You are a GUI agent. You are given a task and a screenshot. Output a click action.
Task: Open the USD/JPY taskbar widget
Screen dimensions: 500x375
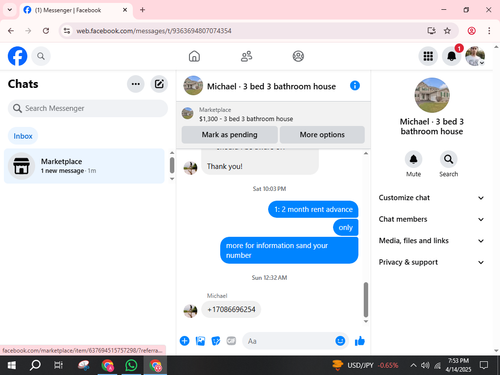(365, 365)
